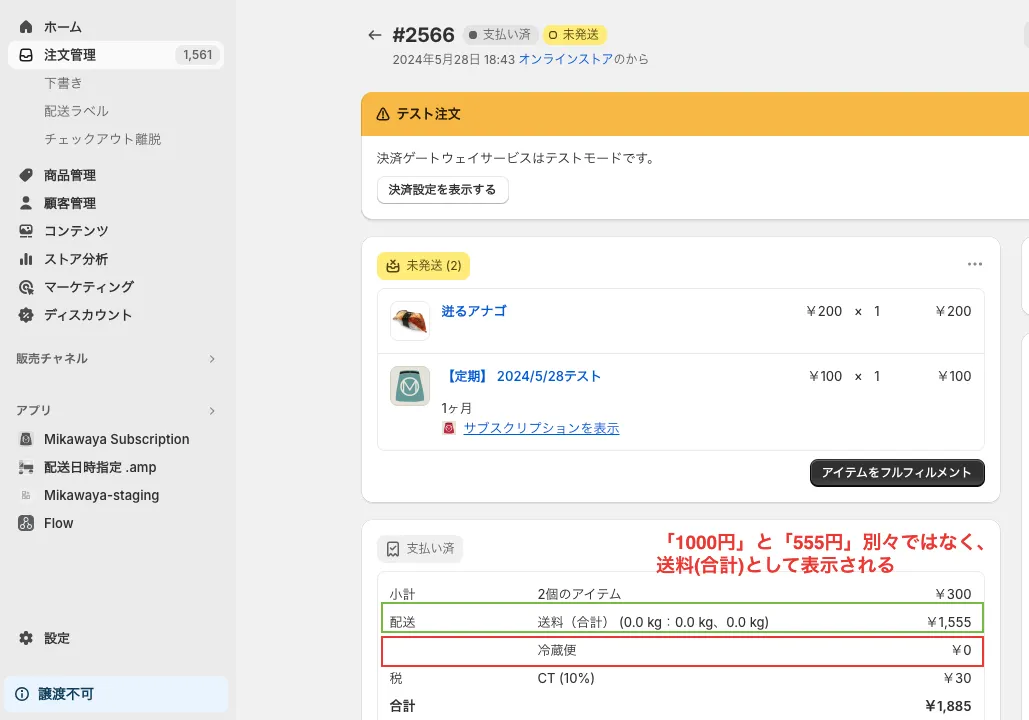Click the 譲渡不可 info banner
The image size is (1029, 720).
(x=115, y=694)
